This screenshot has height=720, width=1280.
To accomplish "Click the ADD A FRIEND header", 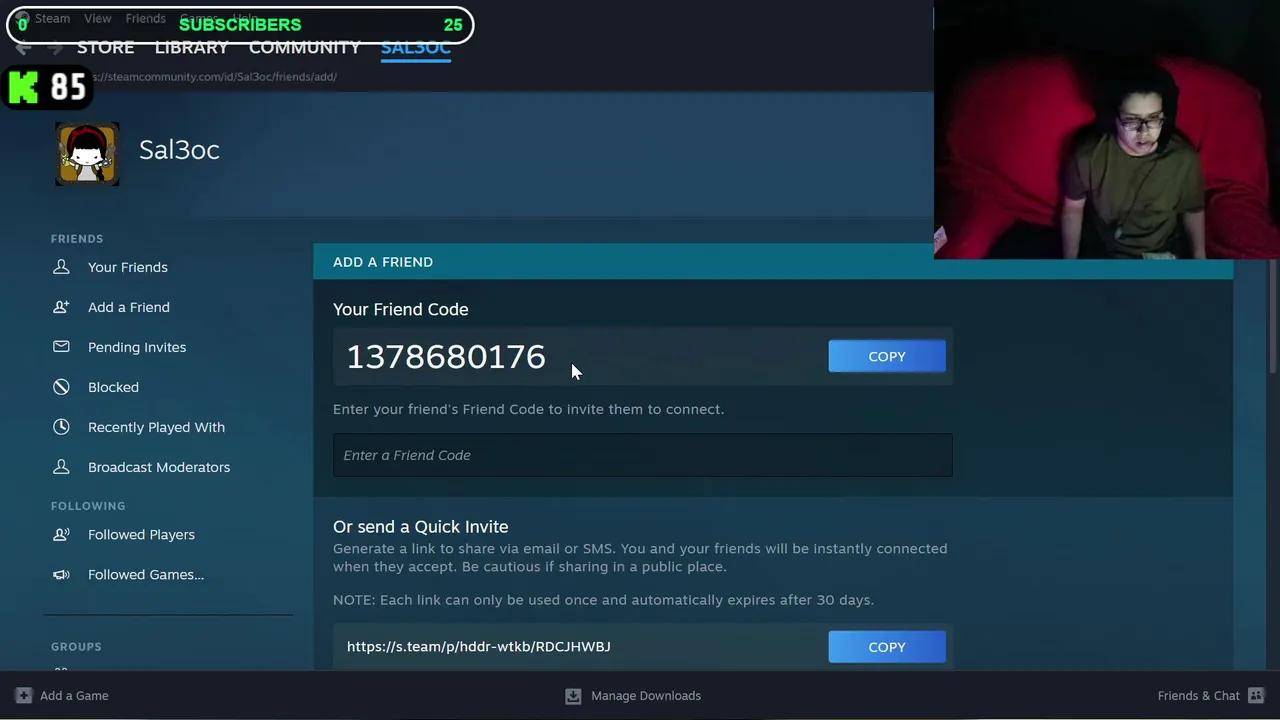I will [383, 262].
